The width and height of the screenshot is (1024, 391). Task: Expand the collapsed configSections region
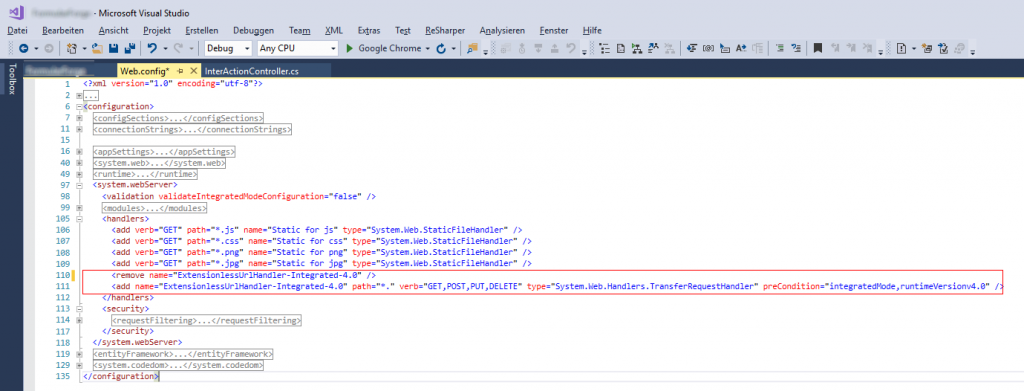tap(80, 117)
